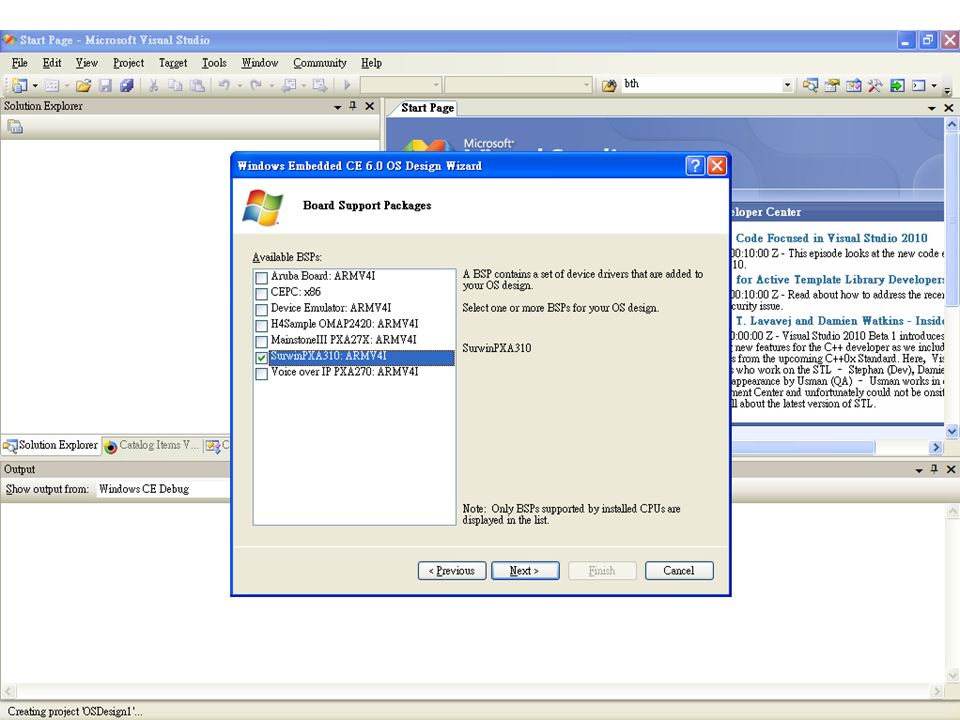Click the Save All toolbar icon
Screen dimensions: 960x720
pos(127,85)
